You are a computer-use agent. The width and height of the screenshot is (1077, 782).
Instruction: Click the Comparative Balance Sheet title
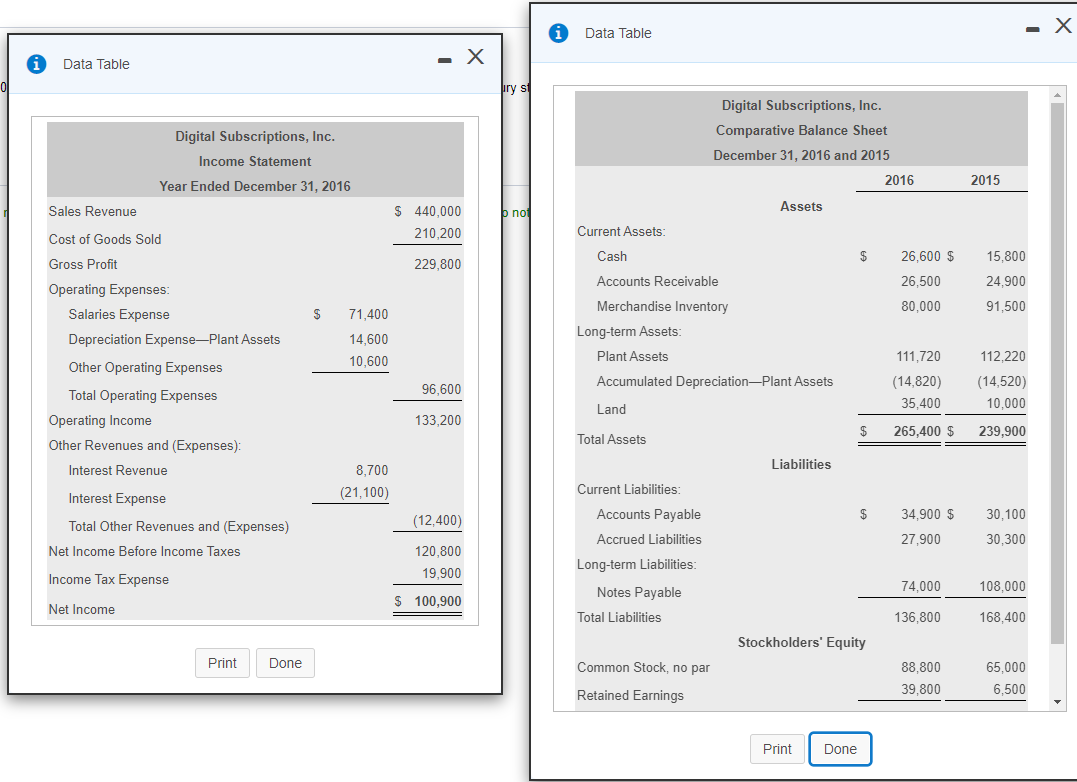(x=801, y=130)
